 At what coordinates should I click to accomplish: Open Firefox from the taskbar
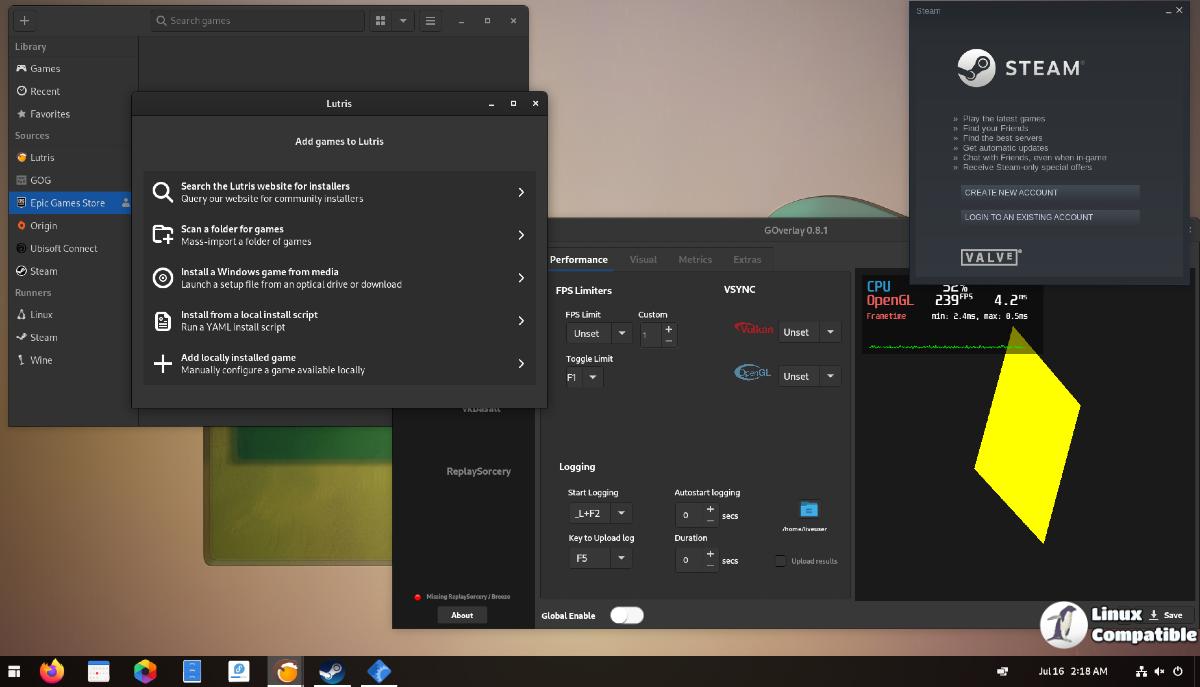pos(52,671)
